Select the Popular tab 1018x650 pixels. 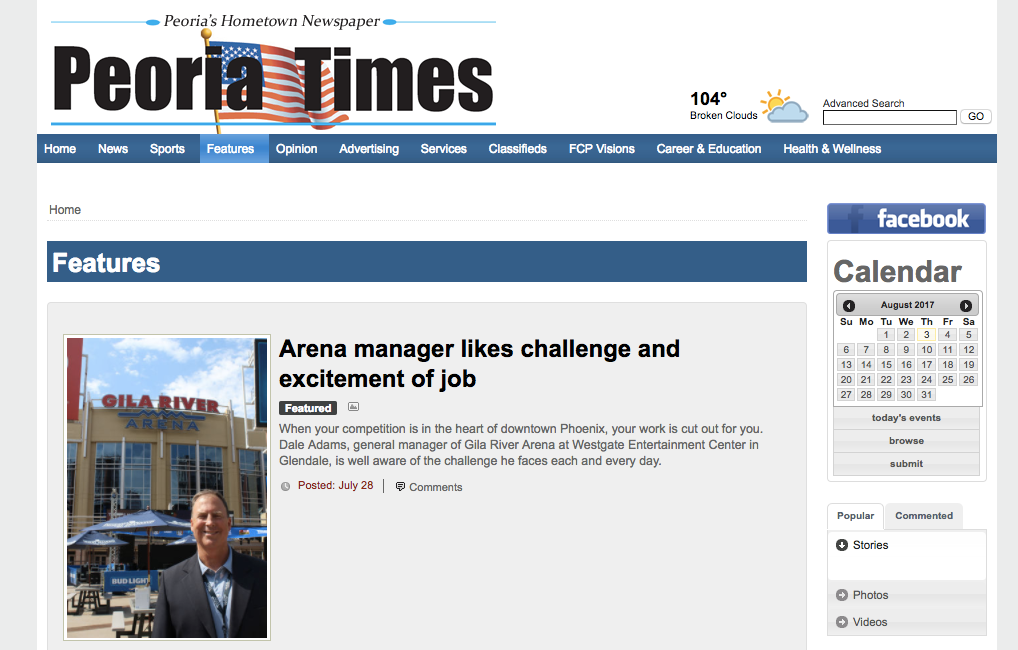[x=855, y=516]
